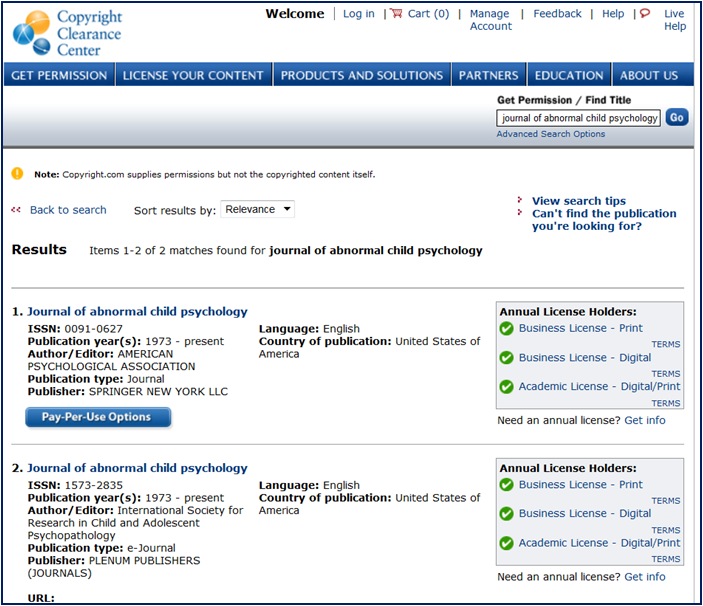Open Advanced Search Options link

pos(550,134)
